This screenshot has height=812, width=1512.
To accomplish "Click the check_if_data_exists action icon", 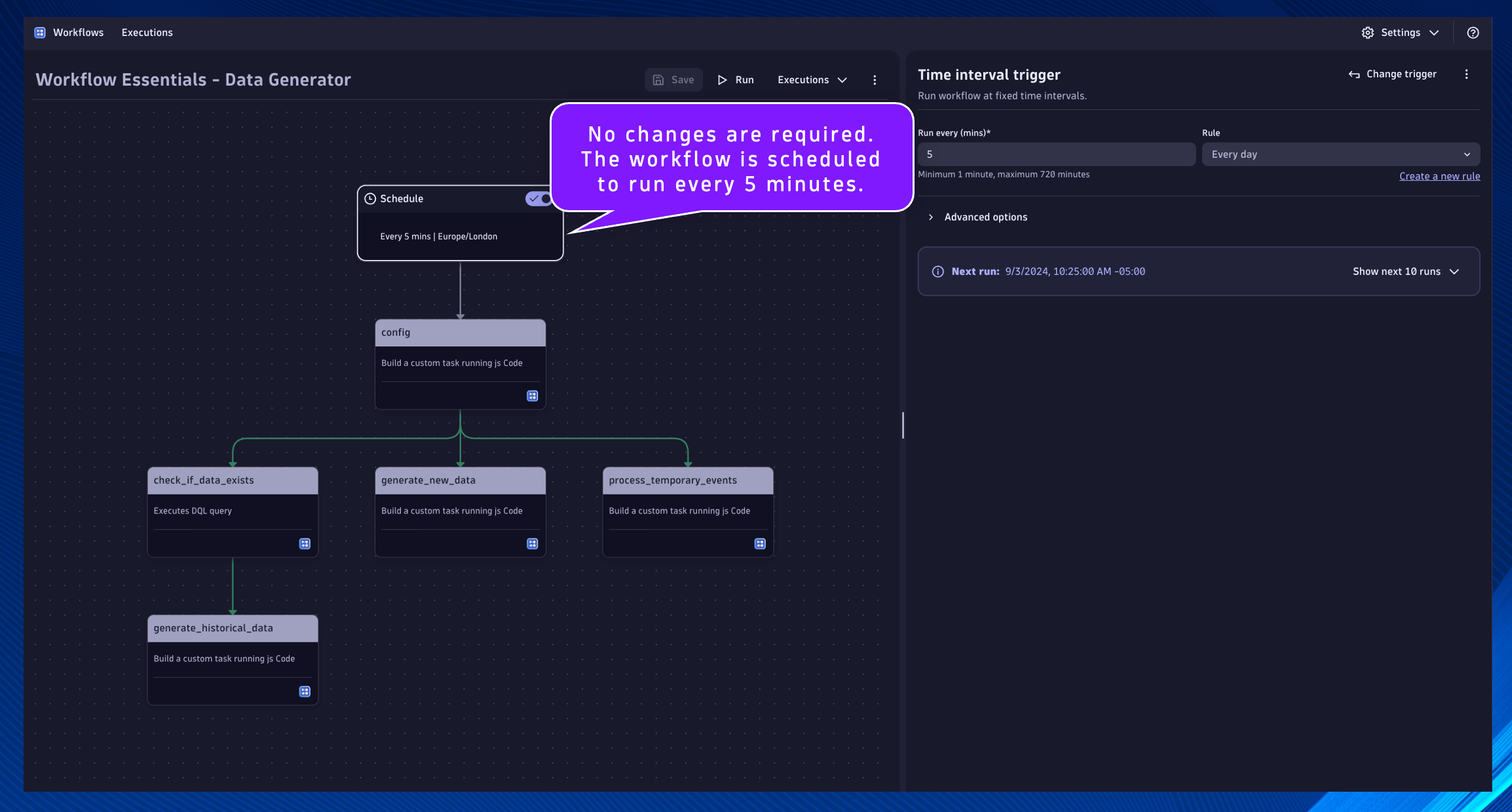I will point(305,544).
